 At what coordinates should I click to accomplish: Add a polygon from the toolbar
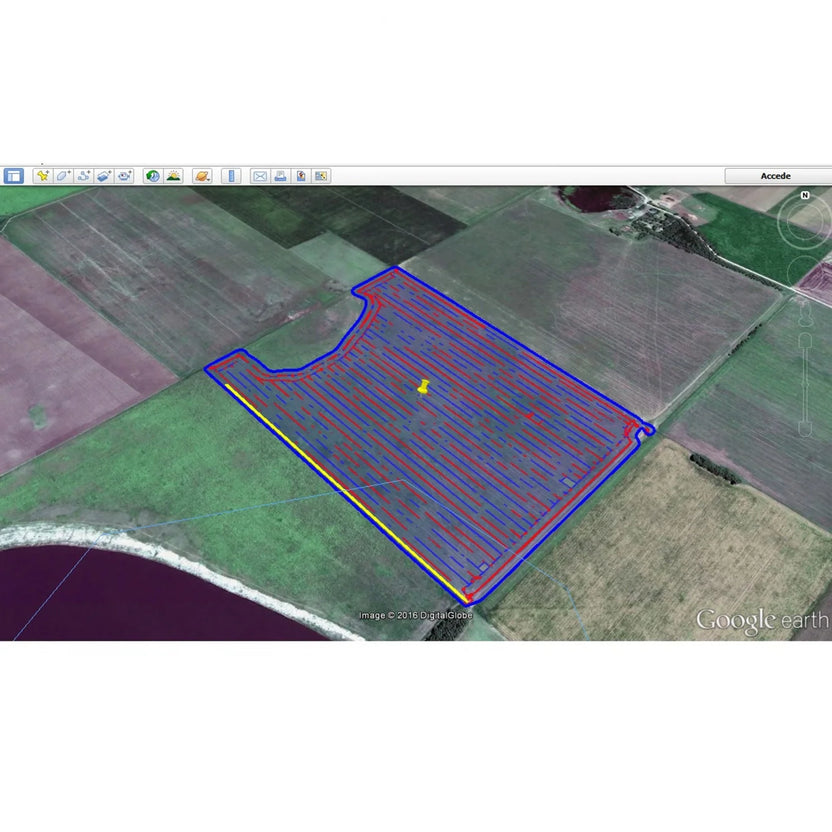pos(63,176)
